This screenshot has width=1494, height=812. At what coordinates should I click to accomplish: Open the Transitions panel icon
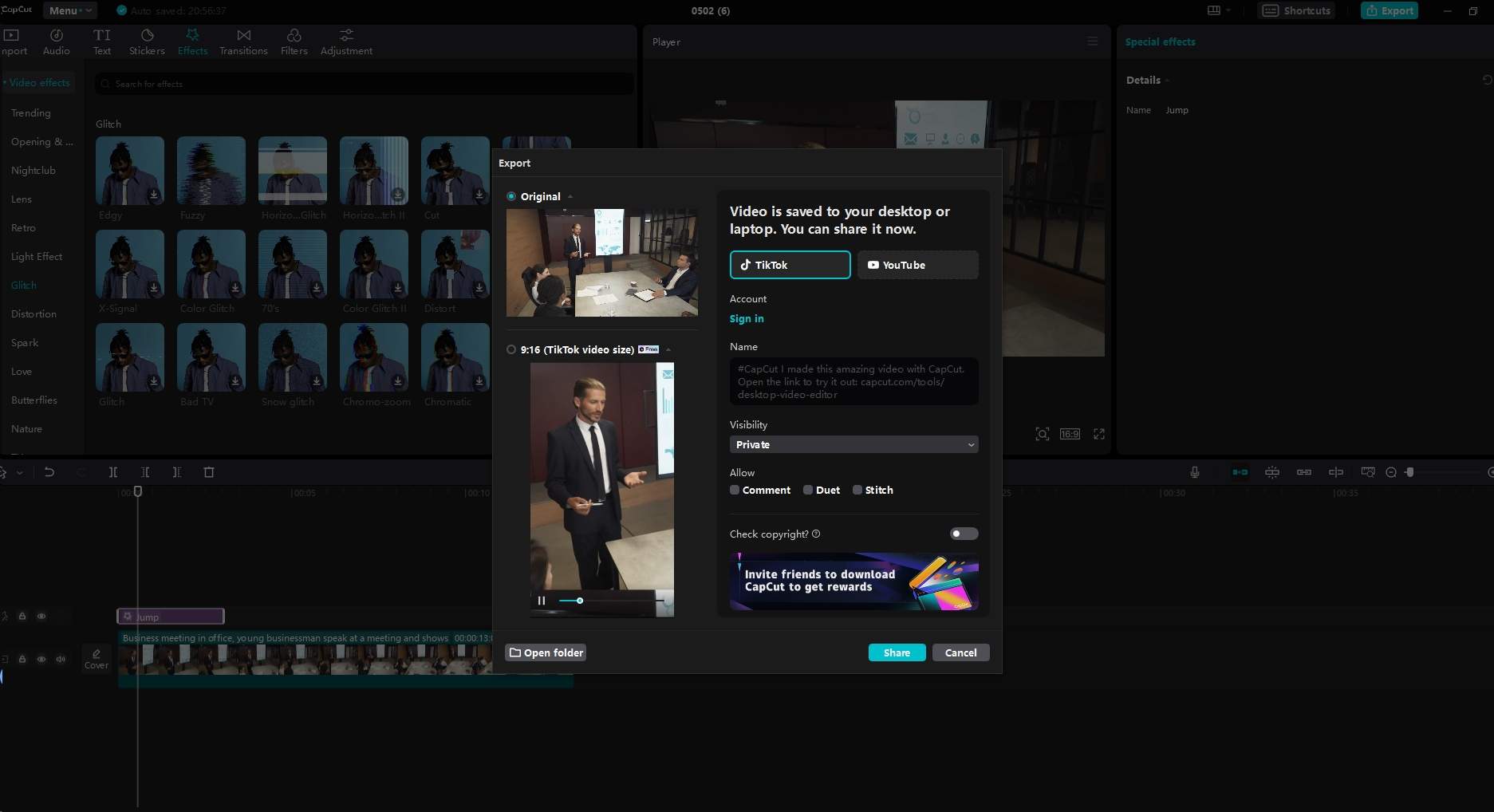coord(244,35)
